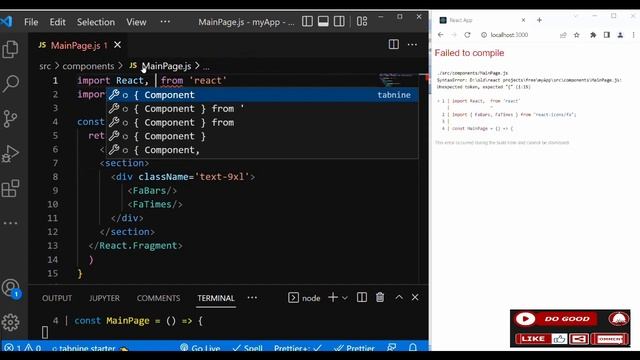Start Go Live server
This screenshot has width=640, height=360.
[x=200, y=348]
